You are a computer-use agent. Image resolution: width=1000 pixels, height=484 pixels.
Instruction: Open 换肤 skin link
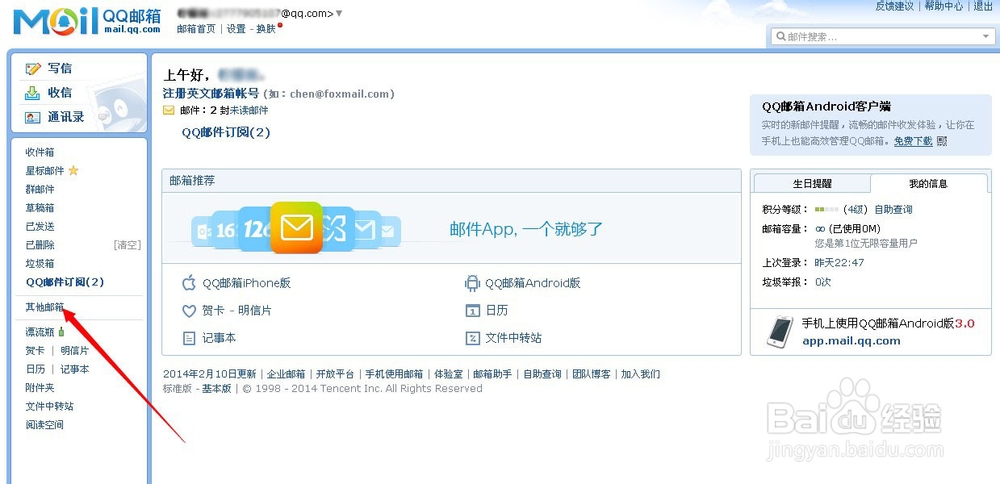coord(266,29)
